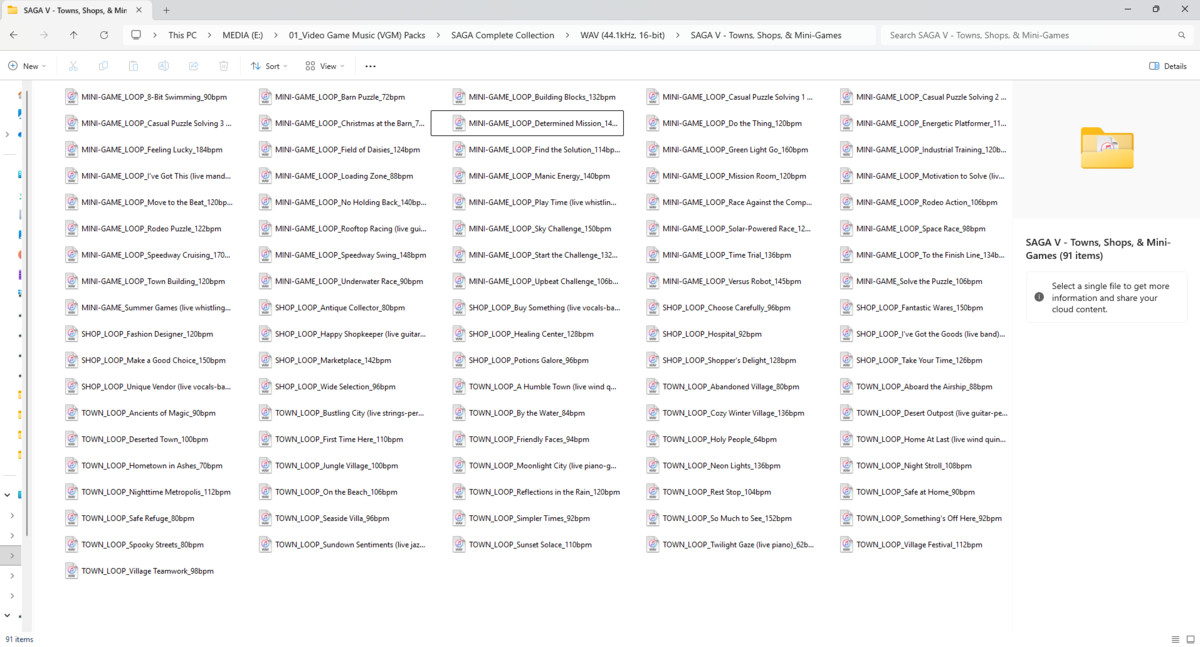Refresh the current folder view
The image size is (1200, 647).
click(104, 35)
